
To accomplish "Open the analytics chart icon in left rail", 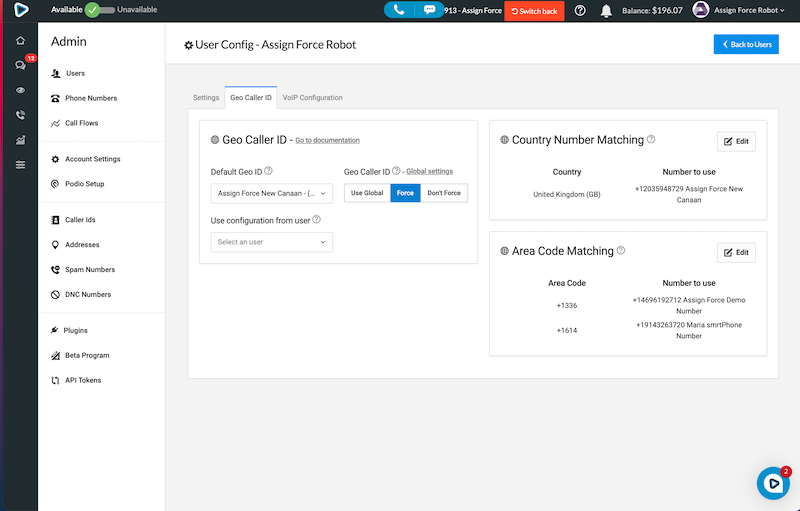I will (x=20, y=140).
